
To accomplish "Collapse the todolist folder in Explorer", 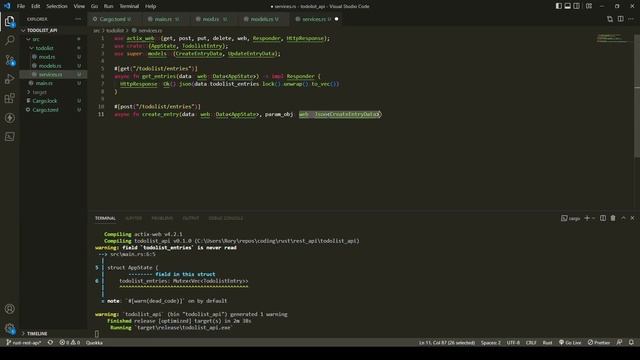I will 53,48.
